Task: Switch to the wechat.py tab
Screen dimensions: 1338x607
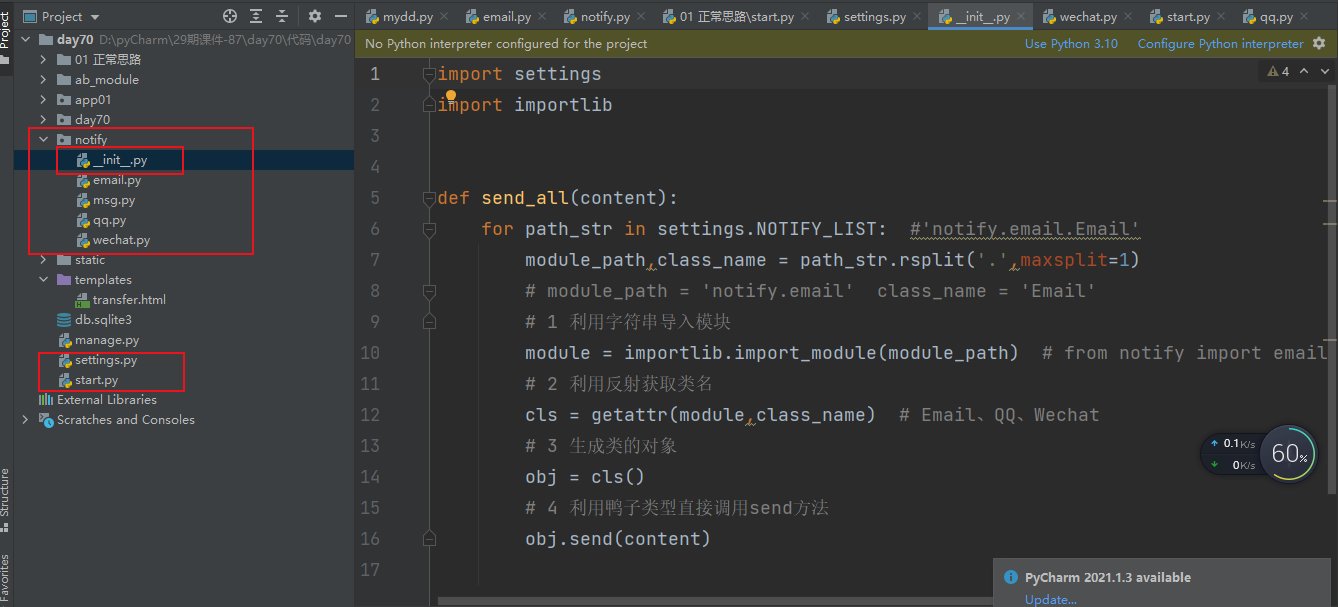Action: 1088,17
